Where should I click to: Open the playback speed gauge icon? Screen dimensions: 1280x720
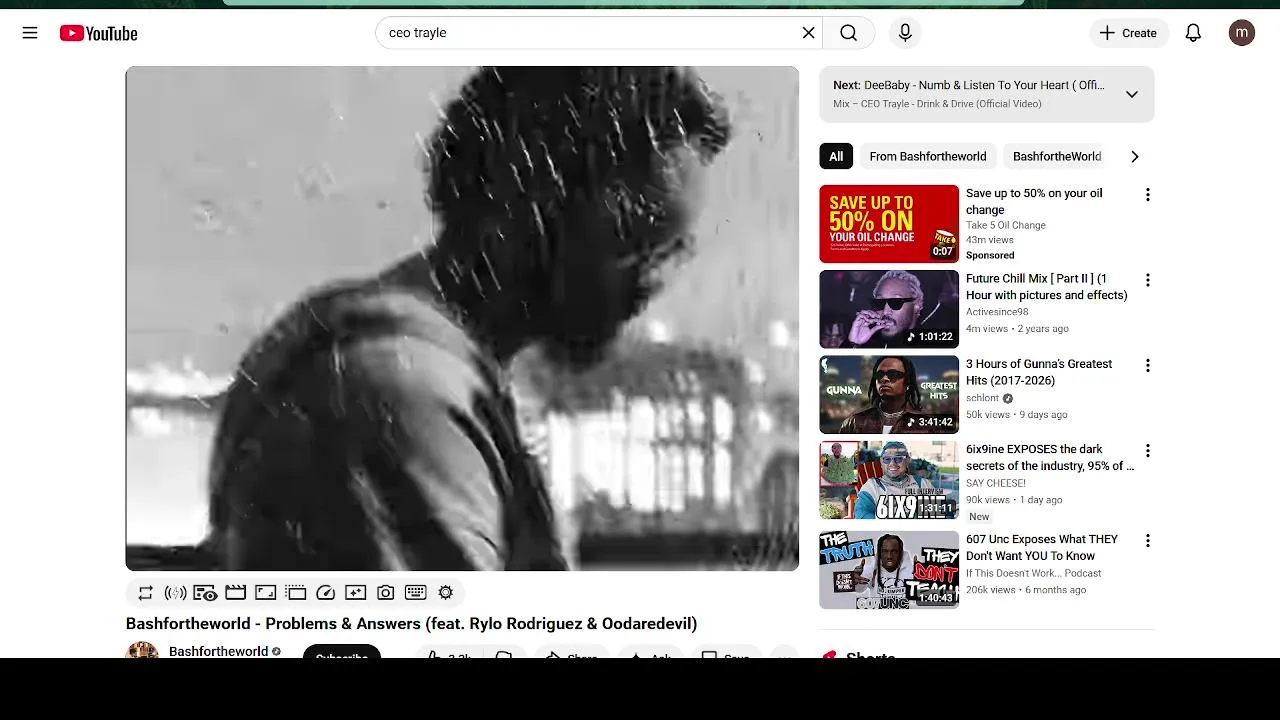tap(325, 593)
